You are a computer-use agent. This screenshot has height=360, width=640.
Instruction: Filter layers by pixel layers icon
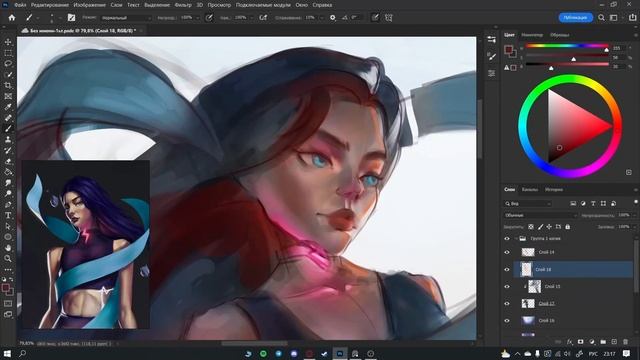coord(573,203)
